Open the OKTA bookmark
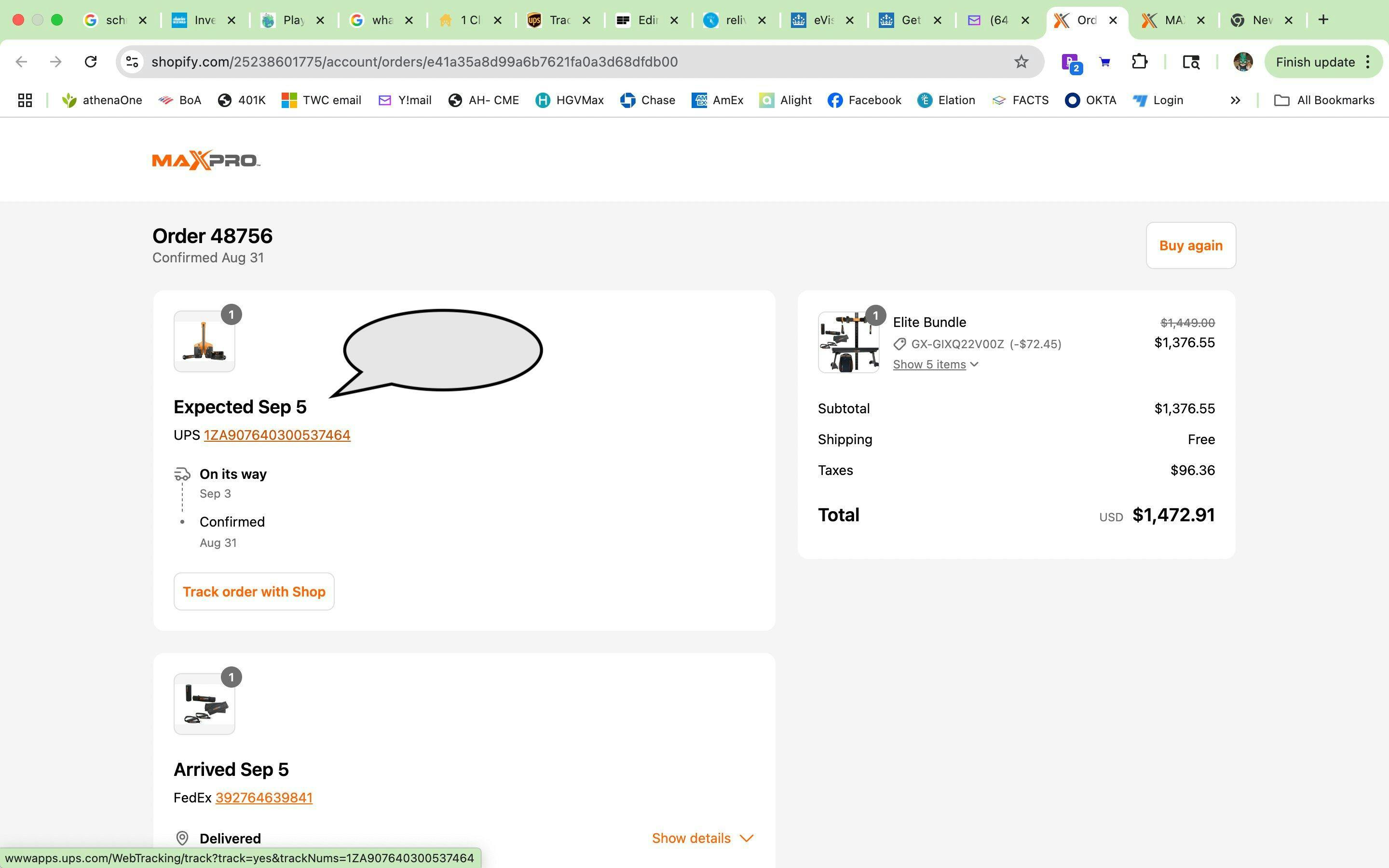The height and width of the screenshot is (868, 1389). coord(1090,100)
